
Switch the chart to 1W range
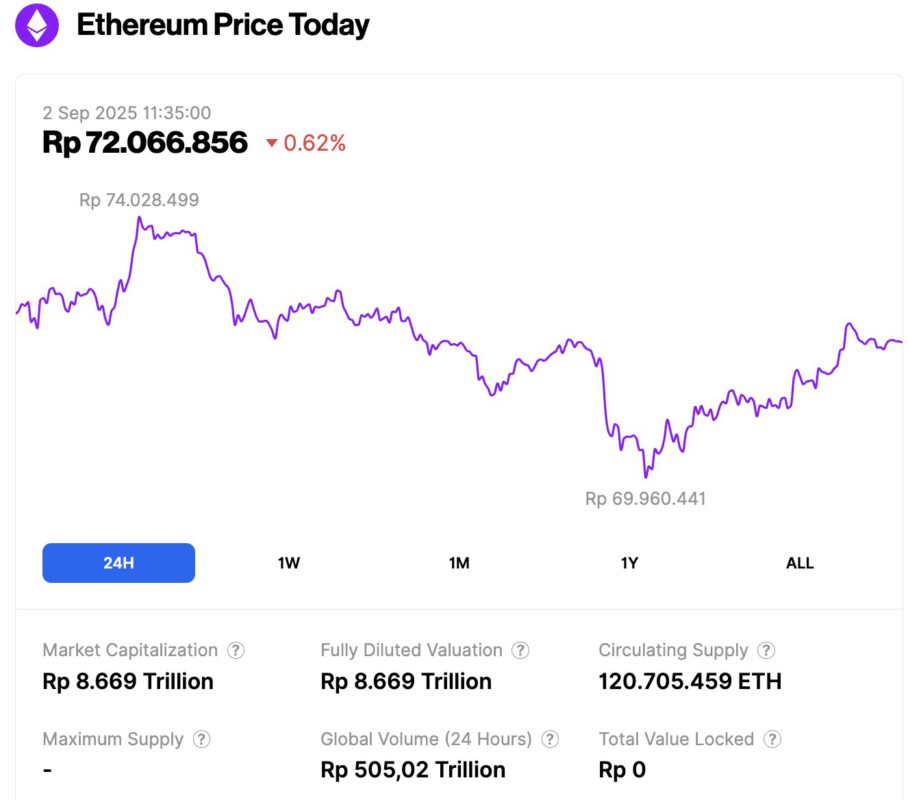pyautogui.click(x=289, y=563)
